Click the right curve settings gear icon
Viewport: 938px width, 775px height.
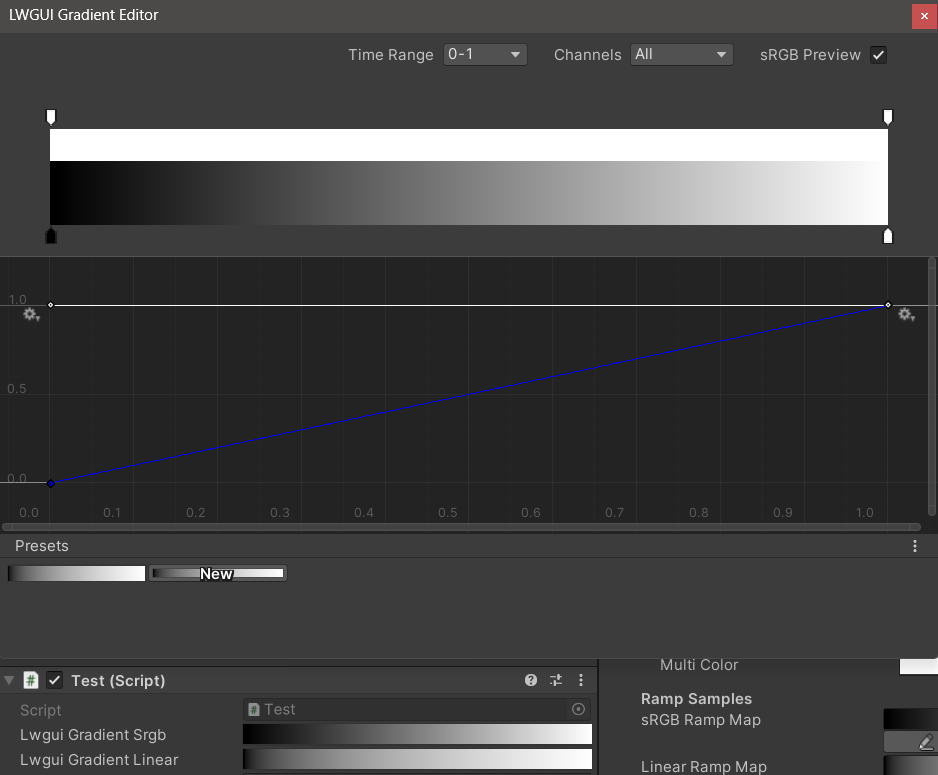pos(905,314)
